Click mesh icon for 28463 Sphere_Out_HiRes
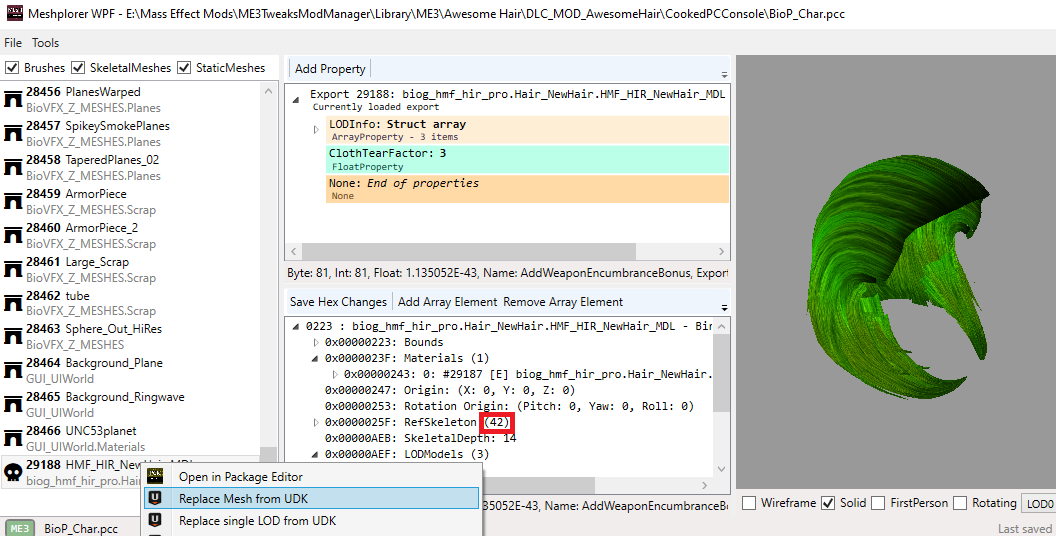Image resolution: width=1056 pixels, height=536 pixels. [x=13, y=337]
